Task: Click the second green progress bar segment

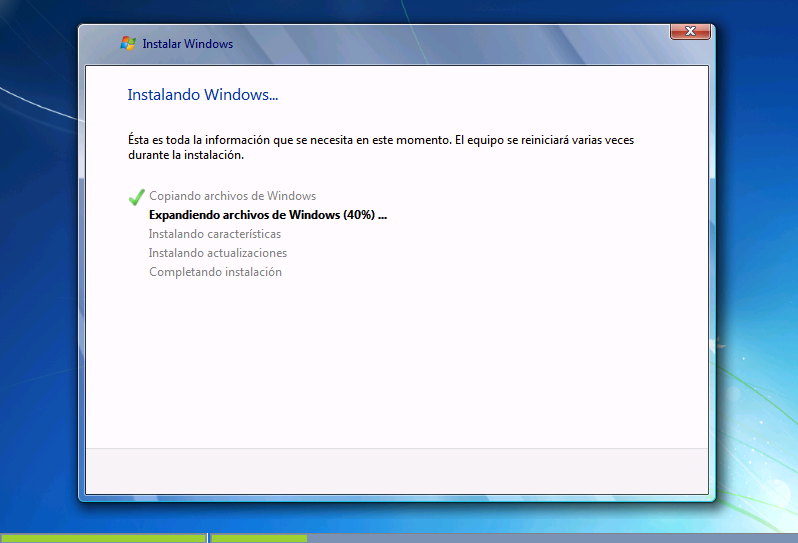Action: 259,538
